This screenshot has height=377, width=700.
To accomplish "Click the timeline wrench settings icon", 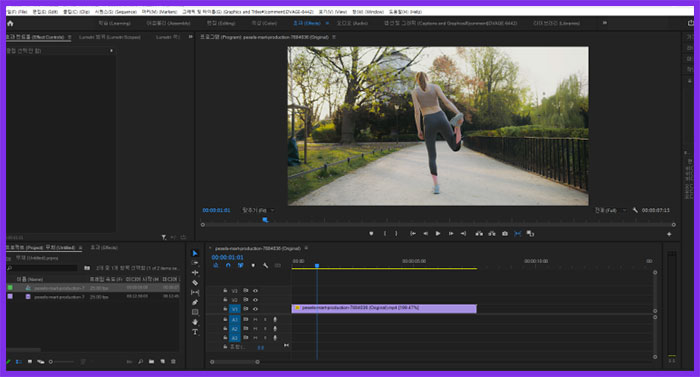I will (x=266, y=265).
